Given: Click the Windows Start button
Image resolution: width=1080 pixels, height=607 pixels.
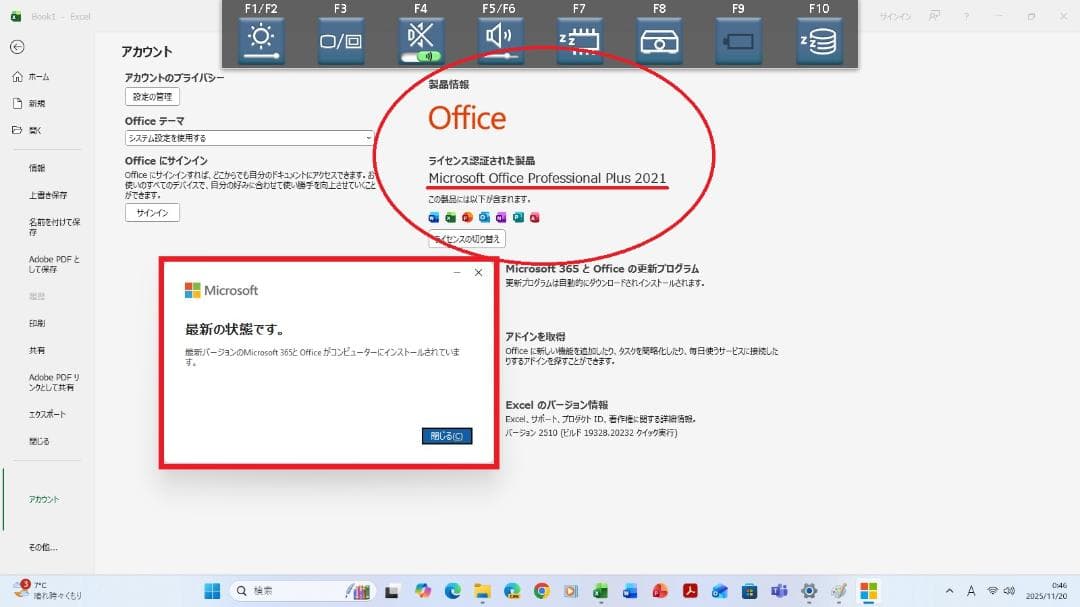Looking at the screenshot, I should click(x=212, y=590).
